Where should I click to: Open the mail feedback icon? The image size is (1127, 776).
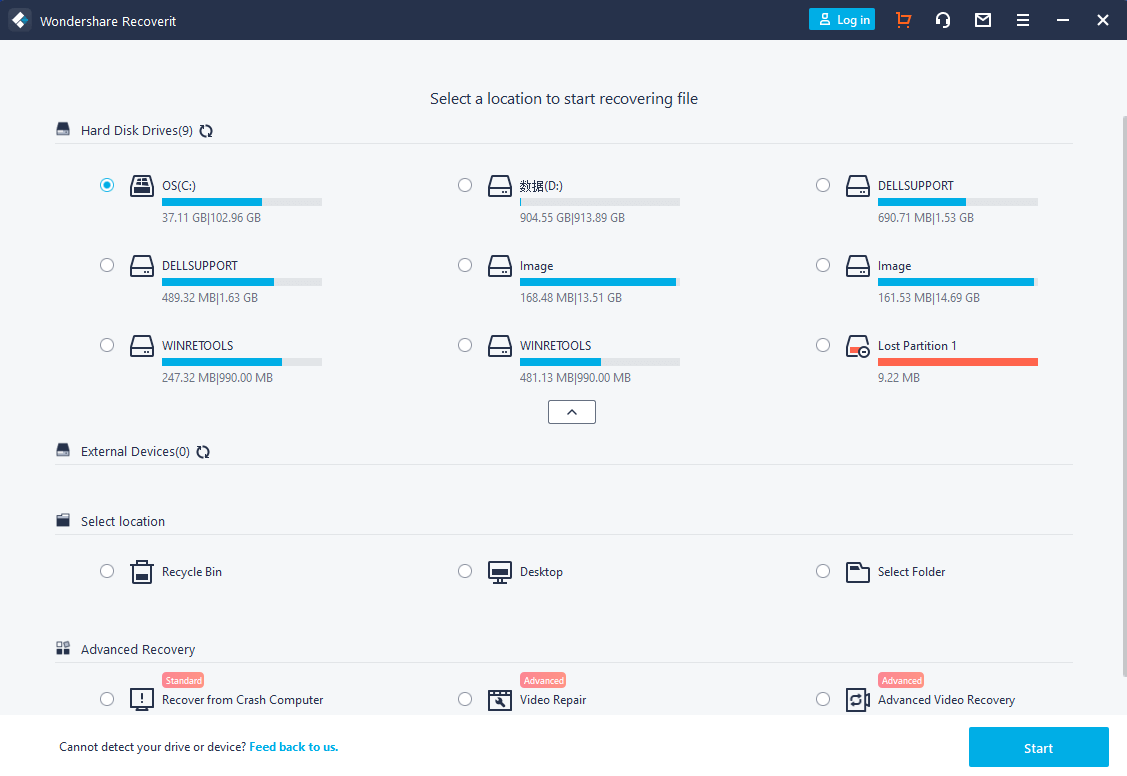click(983, 20)
